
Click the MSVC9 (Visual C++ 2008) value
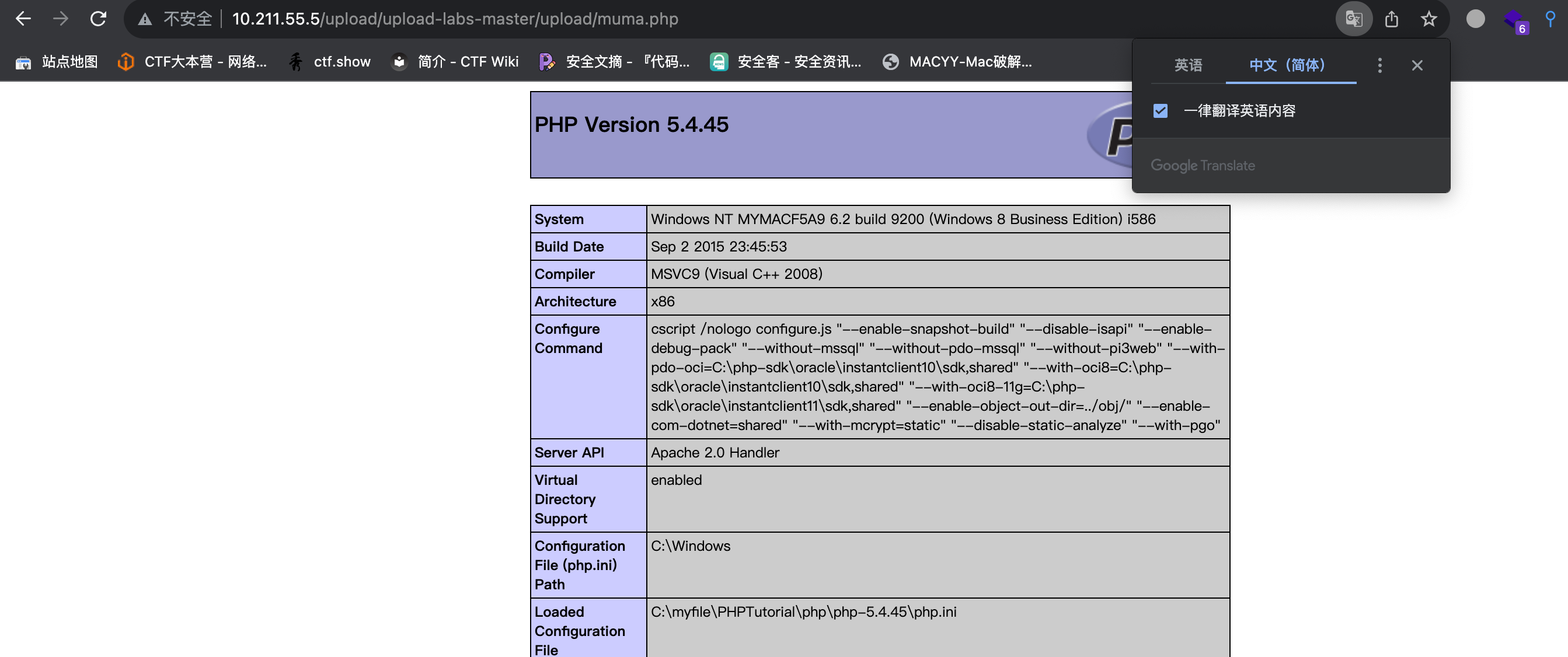pos(737,274)
